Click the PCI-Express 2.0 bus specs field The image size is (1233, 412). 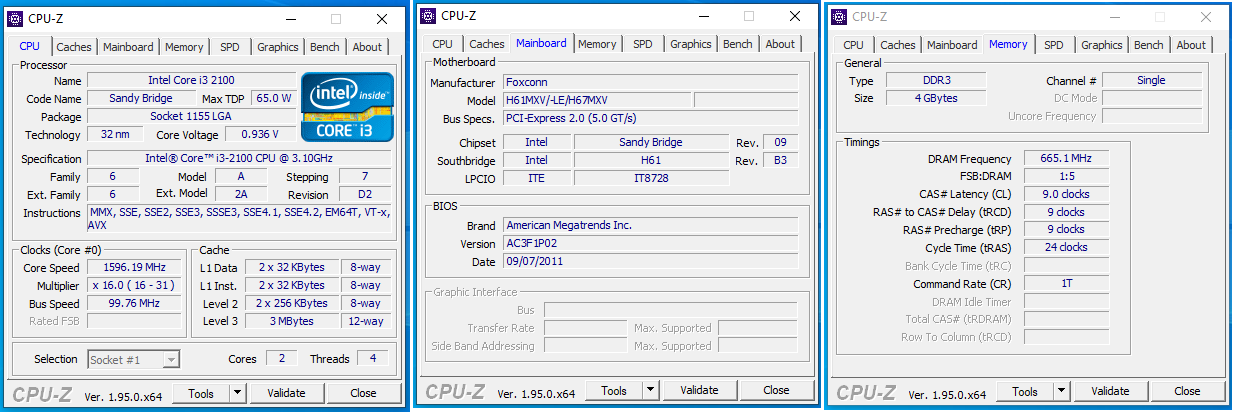click(x=650, y=118)
